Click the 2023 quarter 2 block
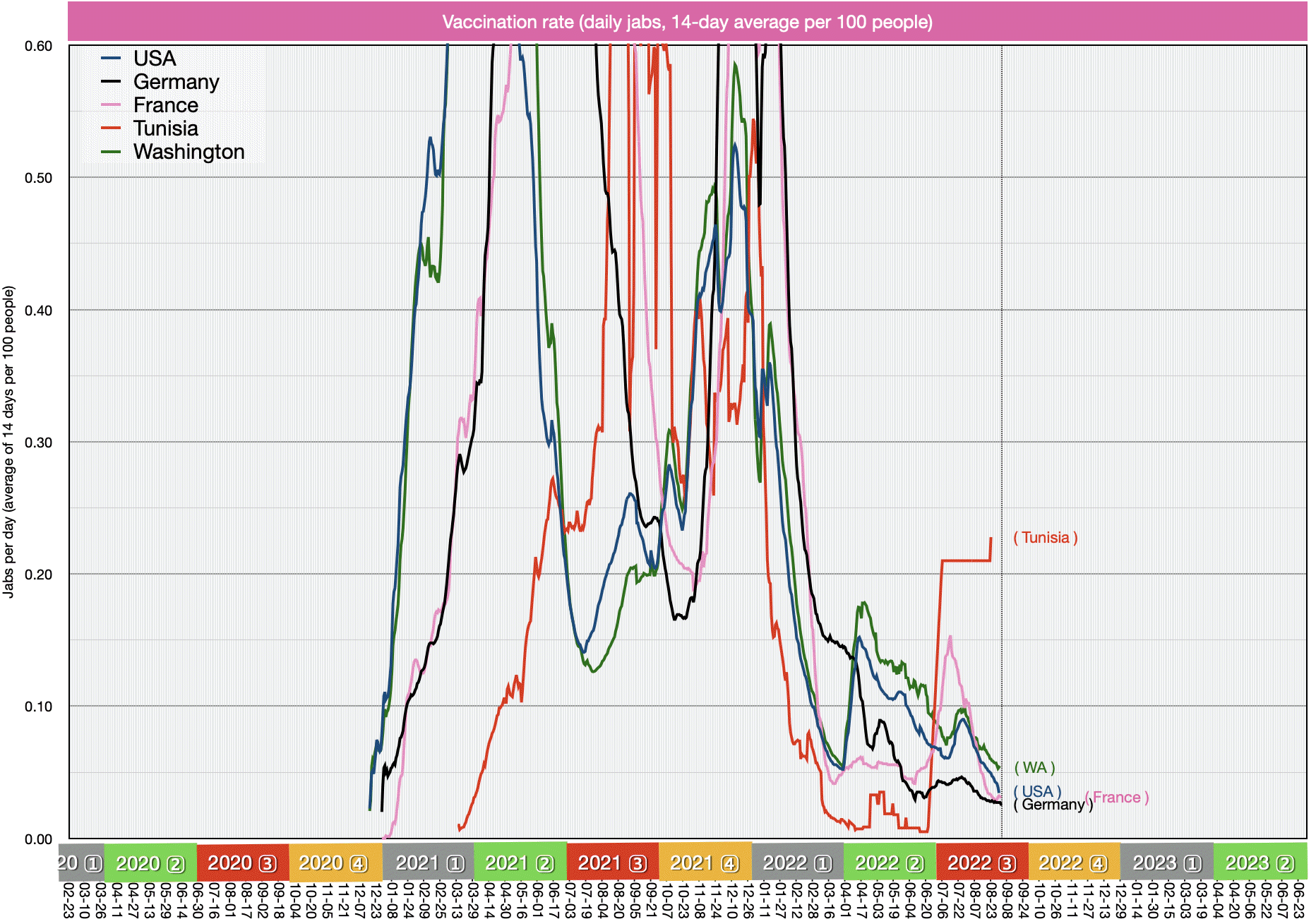 point(1260,863)
